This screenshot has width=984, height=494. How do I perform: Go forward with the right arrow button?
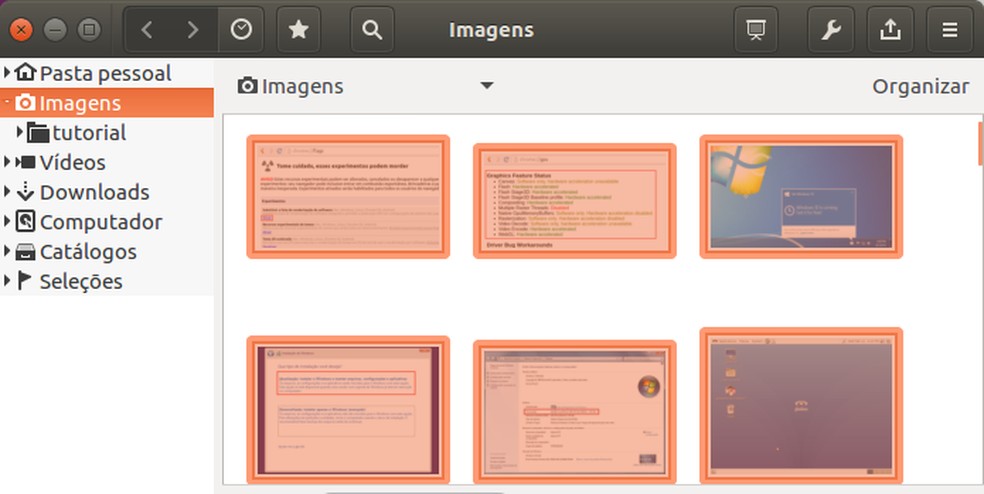[193, 30]
